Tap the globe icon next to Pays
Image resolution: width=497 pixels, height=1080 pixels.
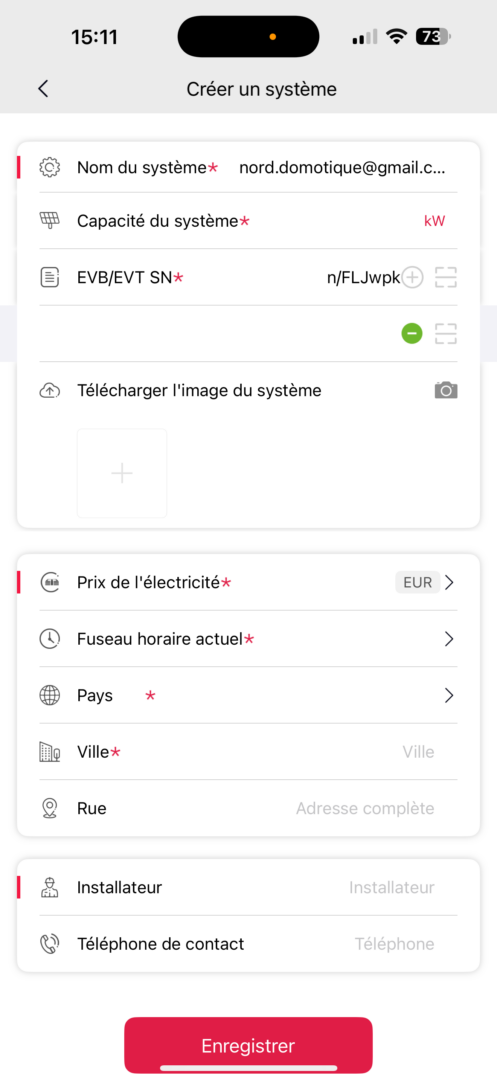pos(50,696)
